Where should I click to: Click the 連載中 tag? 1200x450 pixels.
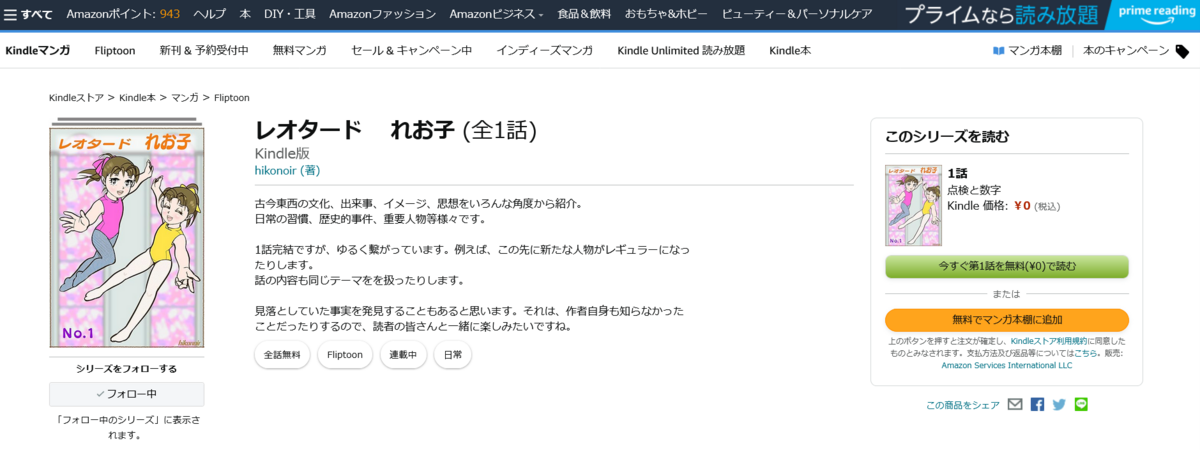403,355
